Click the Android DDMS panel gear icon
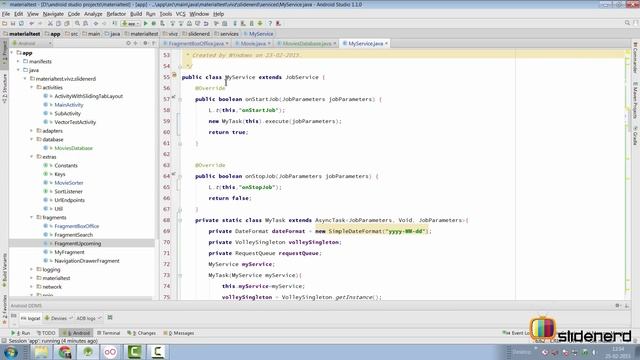Viewport: 640px width, 360px height. [618, 306]
